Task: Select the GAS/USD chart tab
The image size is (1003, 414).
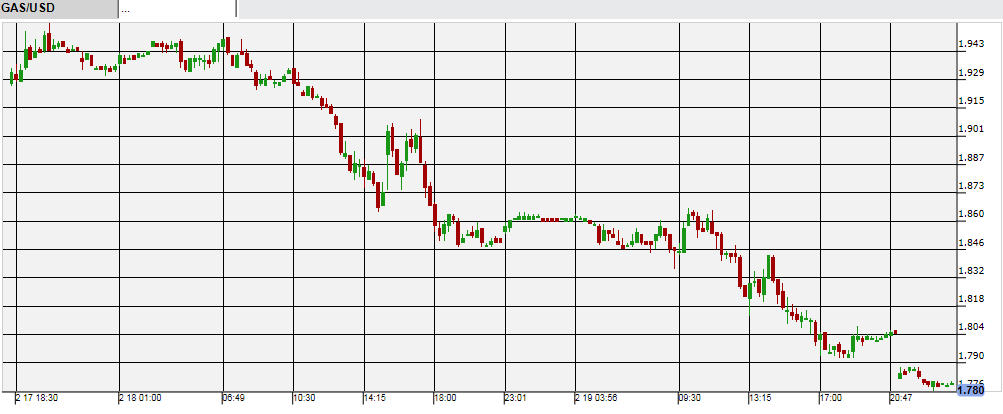Action: 58,9
